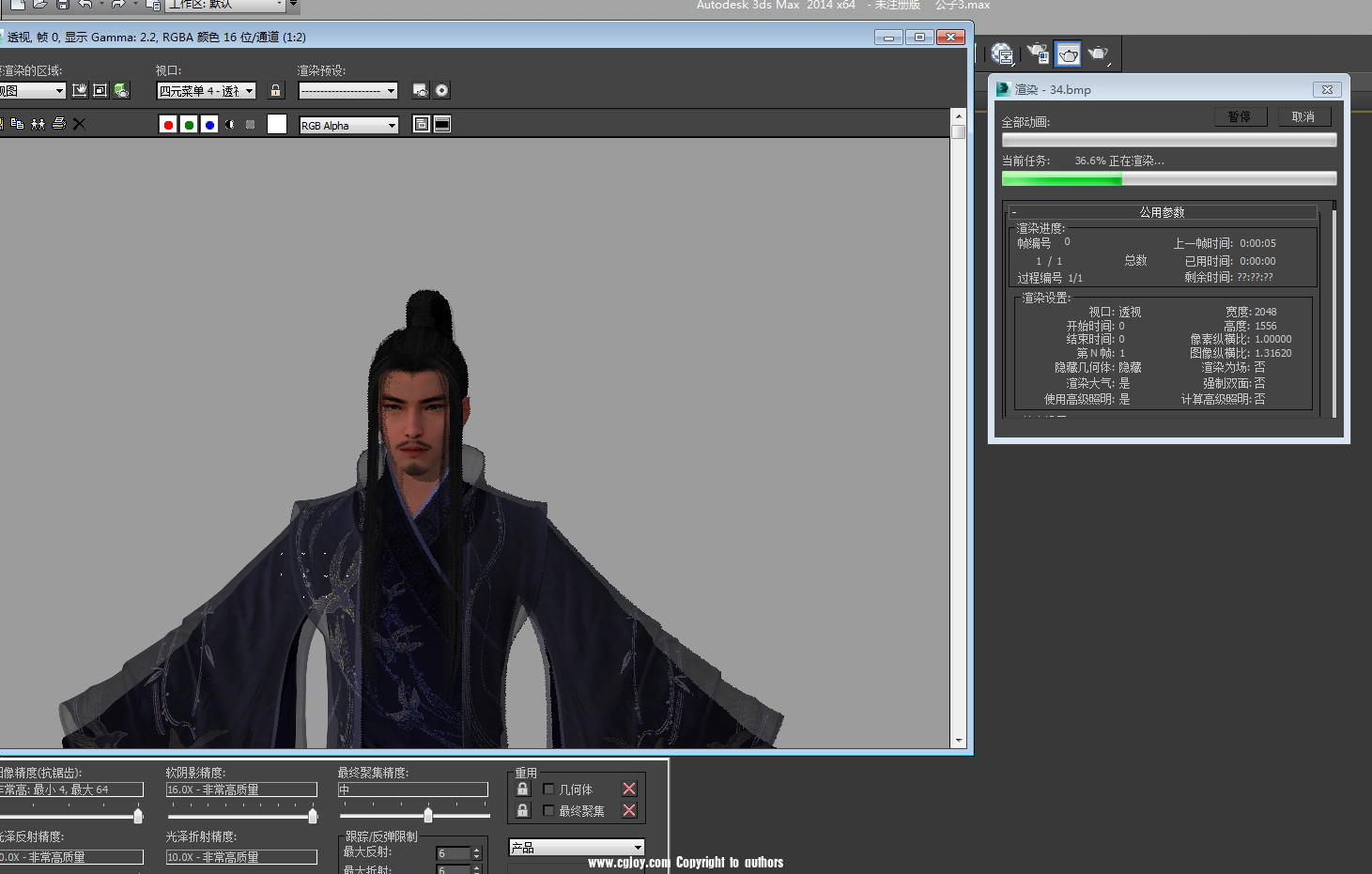
Task: Click the Rendered Frame Window toolbar icon
Action: coord(1068,54)
